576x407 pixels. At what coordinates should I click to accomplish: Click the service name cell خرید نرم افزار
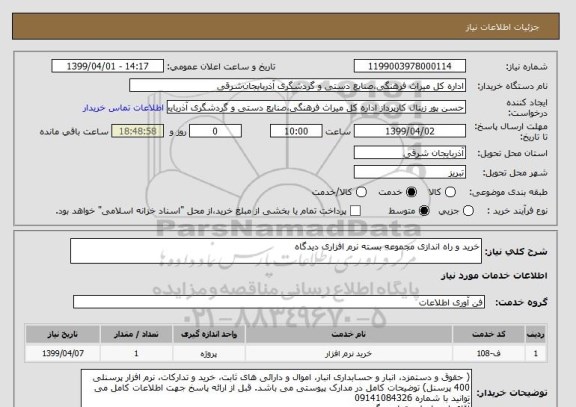click(349, 354)
